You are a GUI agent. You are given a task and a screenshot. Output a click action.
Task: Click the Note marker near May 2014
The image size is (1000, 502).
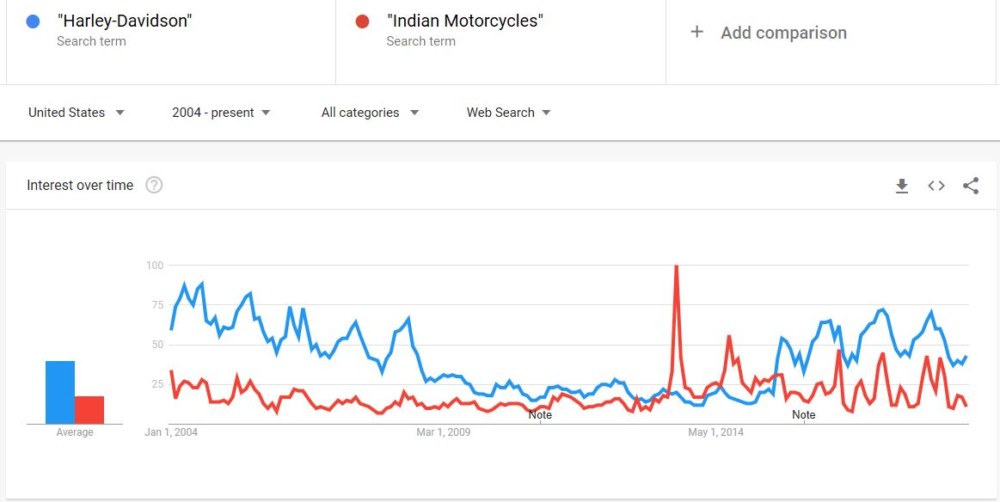coord(804,414)
